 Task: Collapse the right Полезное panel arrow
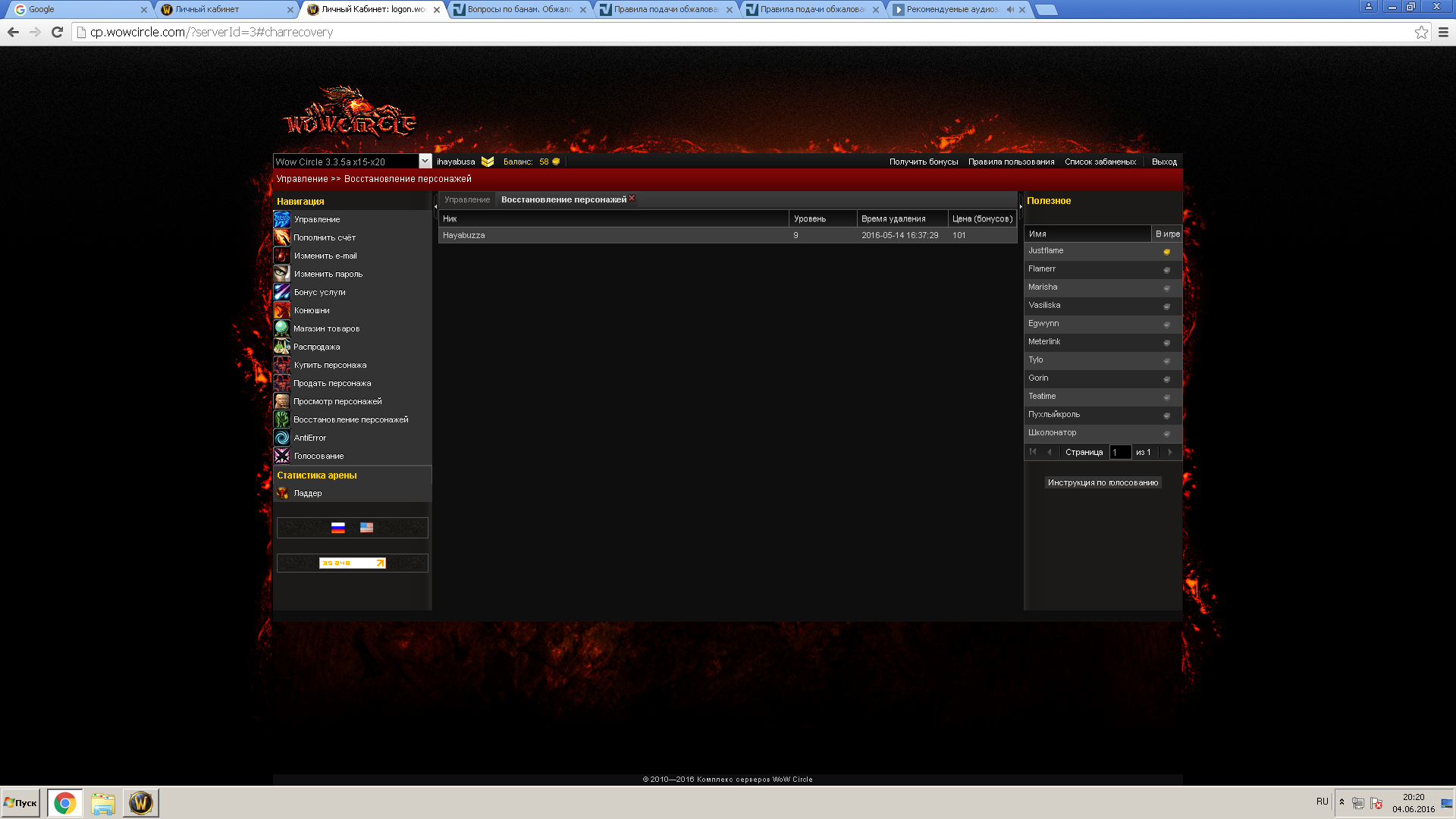(x=1021, y=206)
